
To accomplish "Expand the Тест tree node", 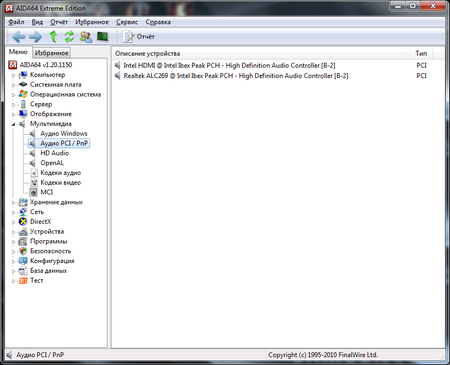I will tap(14, 281).
